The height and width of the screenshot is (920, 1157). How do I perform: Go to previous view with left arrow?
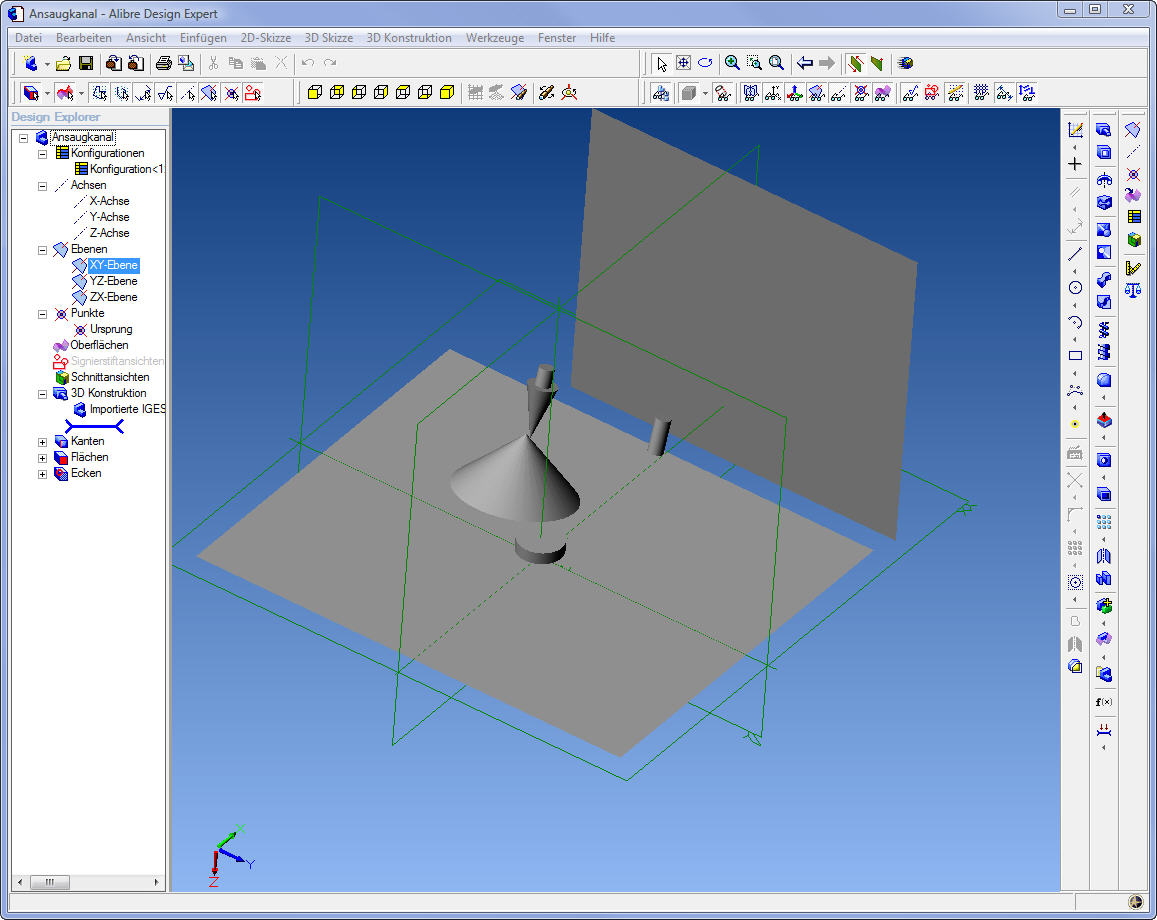coord(805,63)
